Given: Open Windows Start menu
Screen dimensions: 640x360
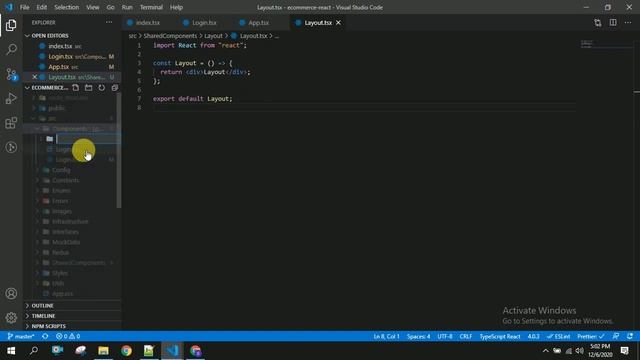Looking at the screenshot, I should (x=11, y=351).
